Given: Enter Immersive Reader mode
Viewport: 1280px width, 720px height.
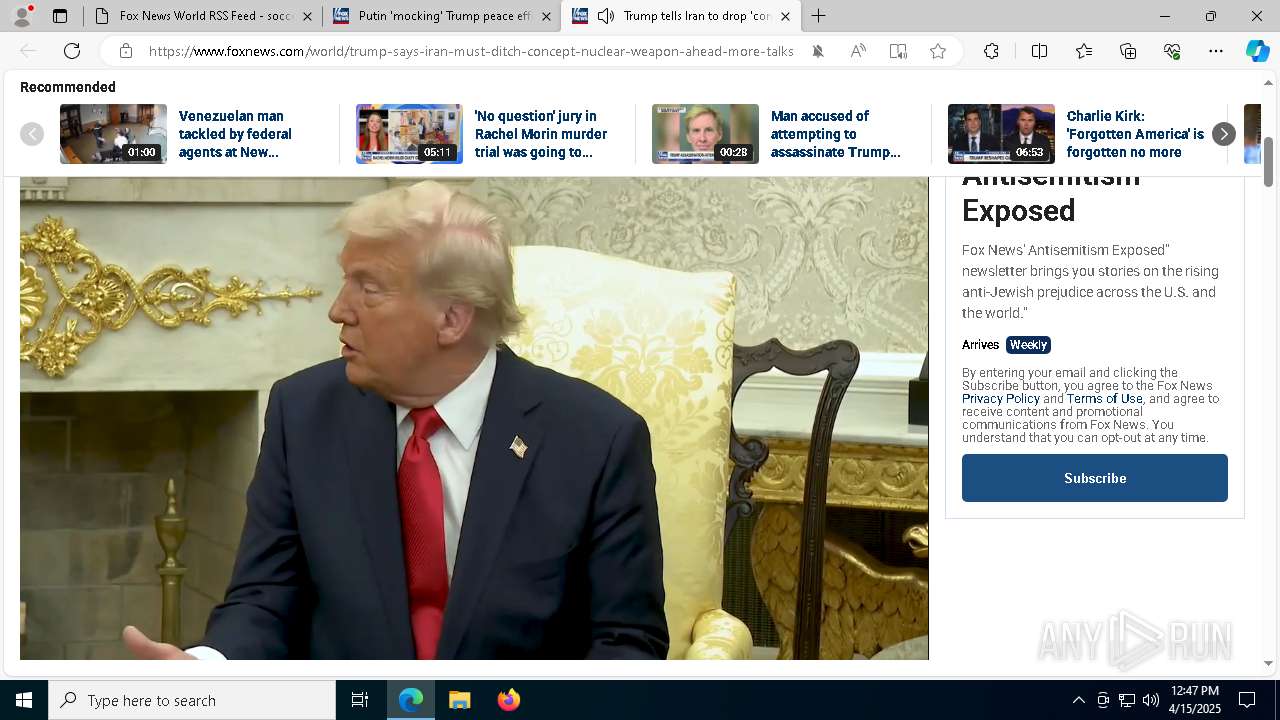Looking at the screenshot, I should click(x=898, y=51).
